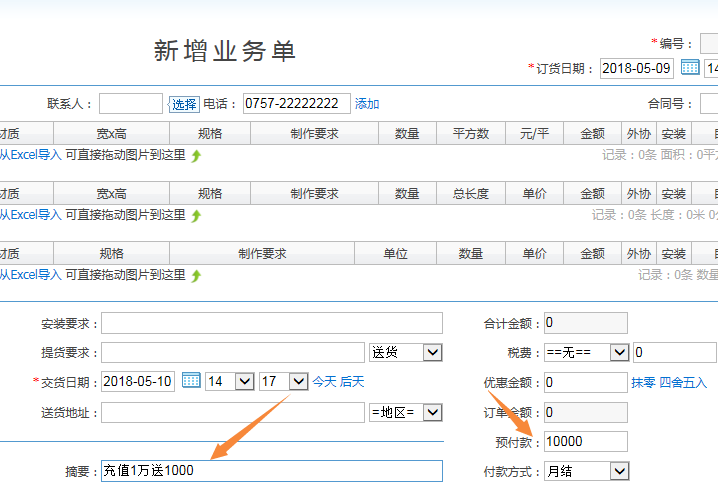Select the 电话 phone number field
This screenshot has height=485, width=718.
point(296,104)
